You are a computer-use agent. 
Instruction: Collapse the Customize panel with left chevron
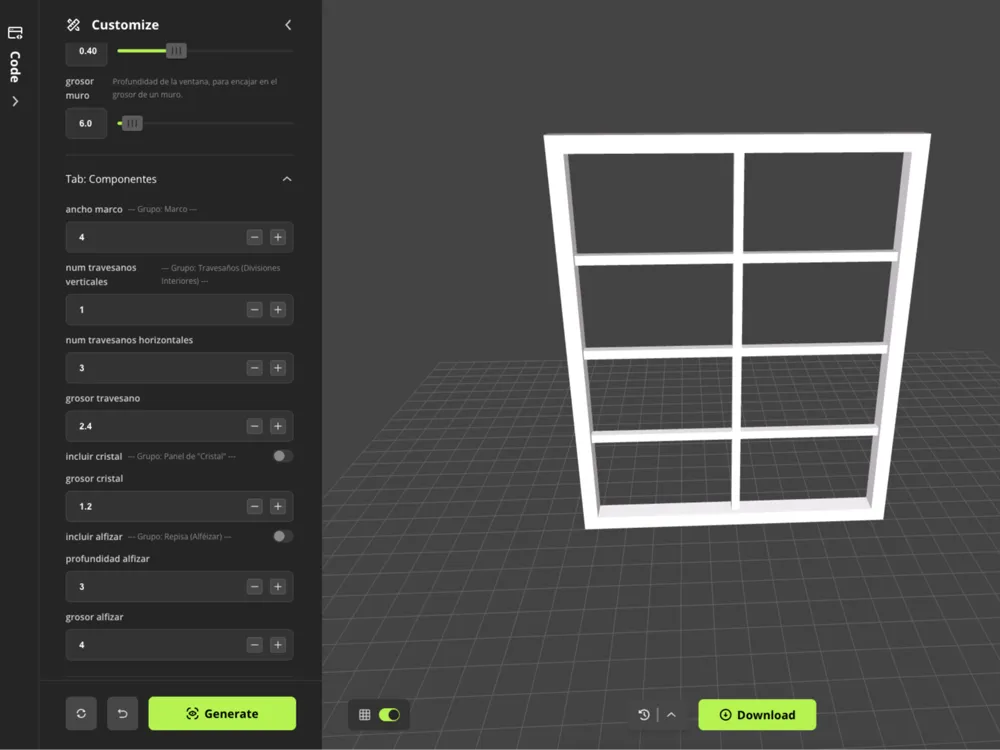coord(288,25)
